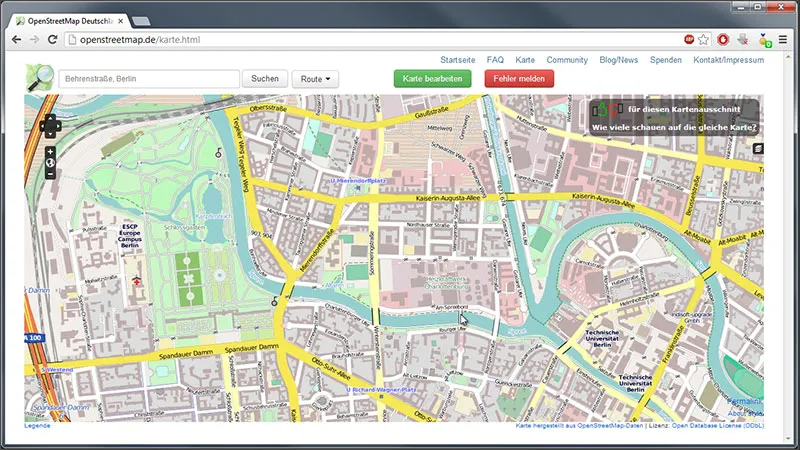Click the Gaußstraße street label
The image size is (800, 450).
coord(432,112)
